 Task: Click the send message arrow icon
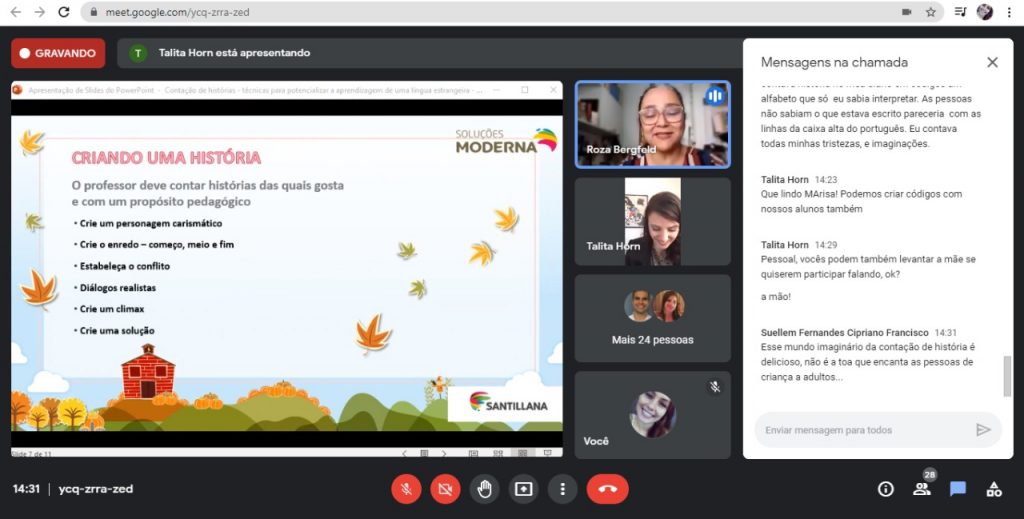point(983,430)
